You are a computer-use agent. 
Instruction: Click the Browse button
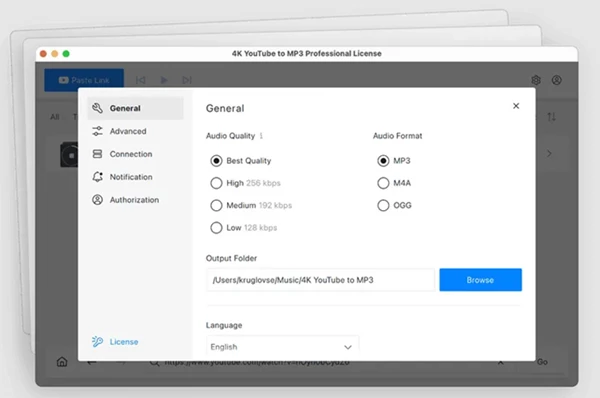[480, 280]
